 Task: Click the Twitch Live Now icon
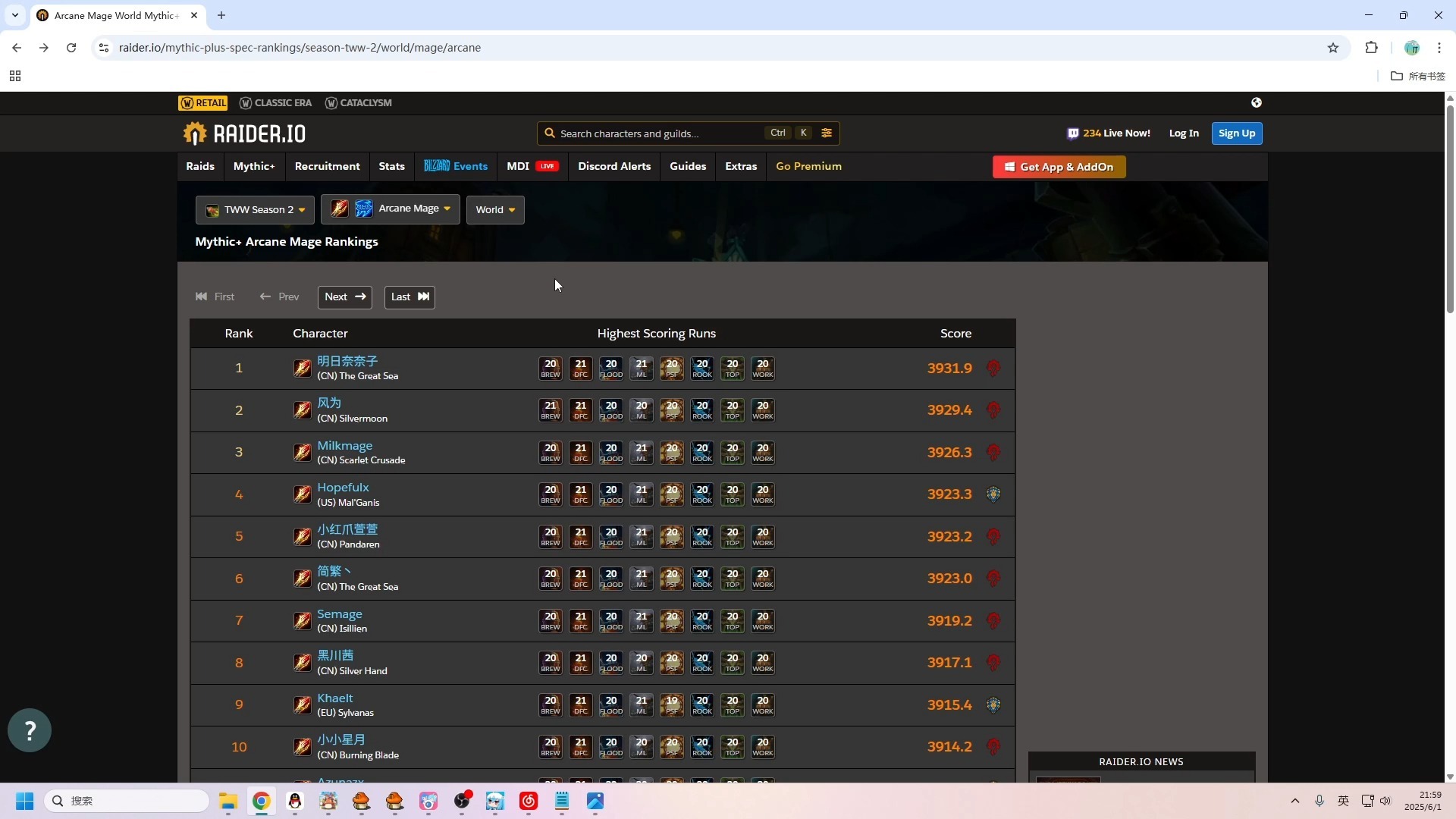coord(1073,133)
